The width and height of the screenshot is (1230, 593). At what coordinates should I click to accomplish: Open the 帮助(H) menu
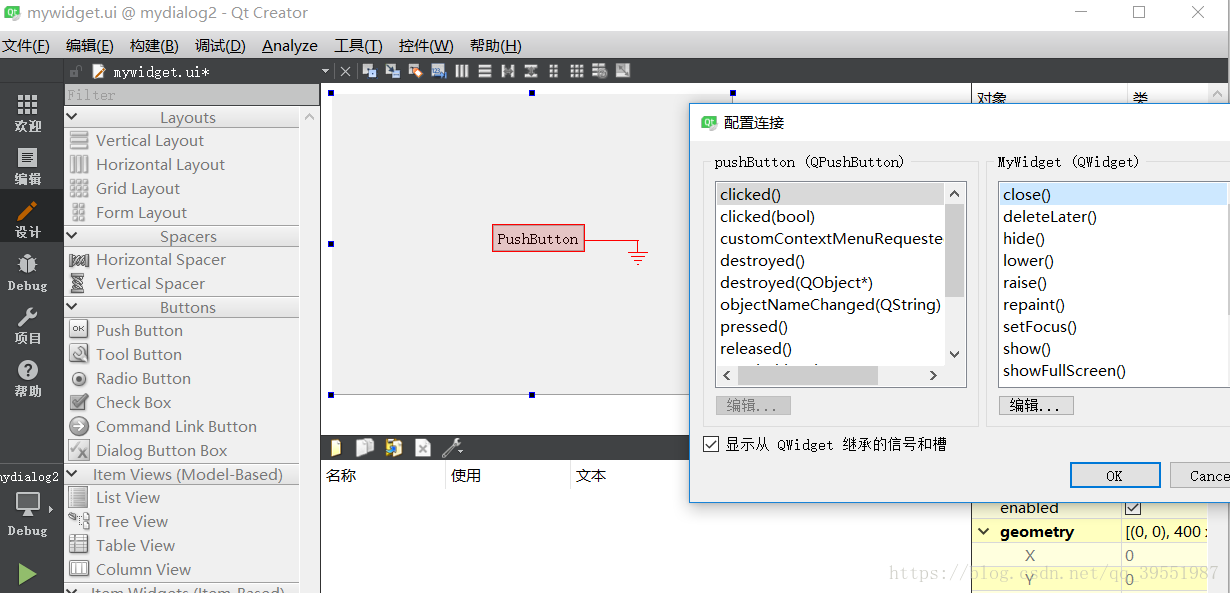[496, 45]
